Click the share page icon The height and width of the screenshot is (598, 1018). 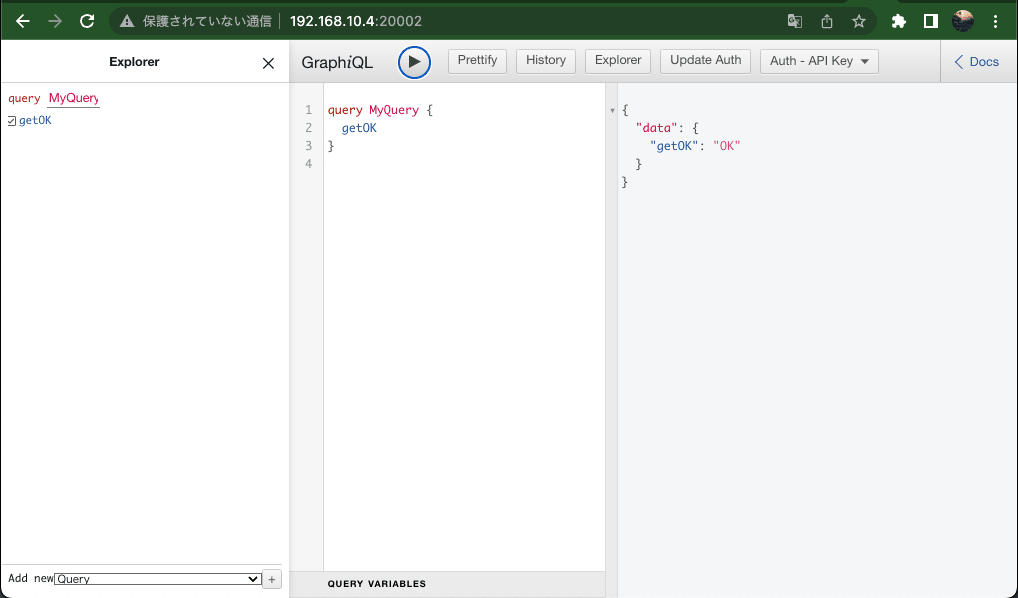coord(826,21)
